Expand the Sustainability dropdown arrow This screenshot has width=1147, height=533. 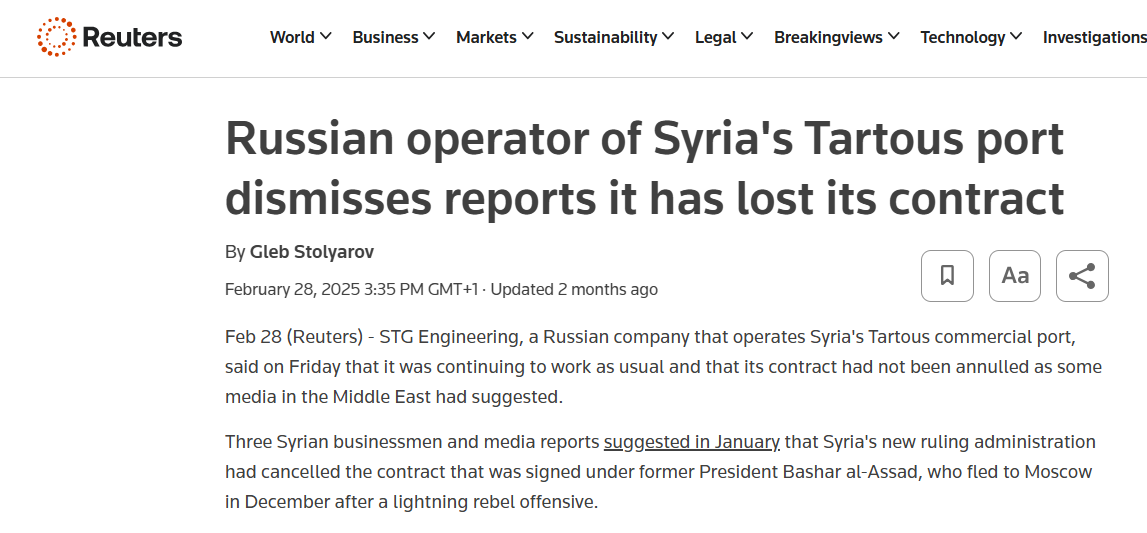coord(668,37)
